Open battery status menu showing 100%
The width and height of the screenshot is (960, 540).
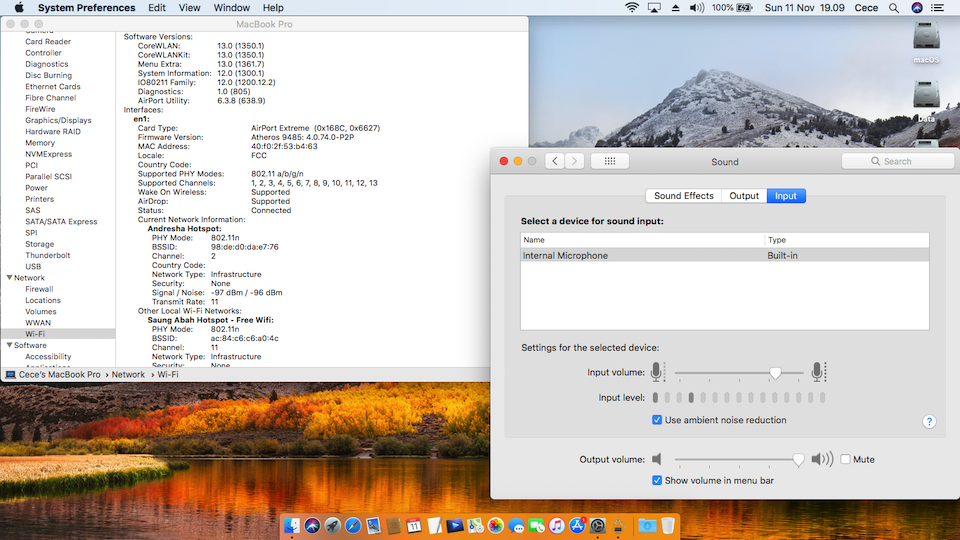[x=732, y=8]
